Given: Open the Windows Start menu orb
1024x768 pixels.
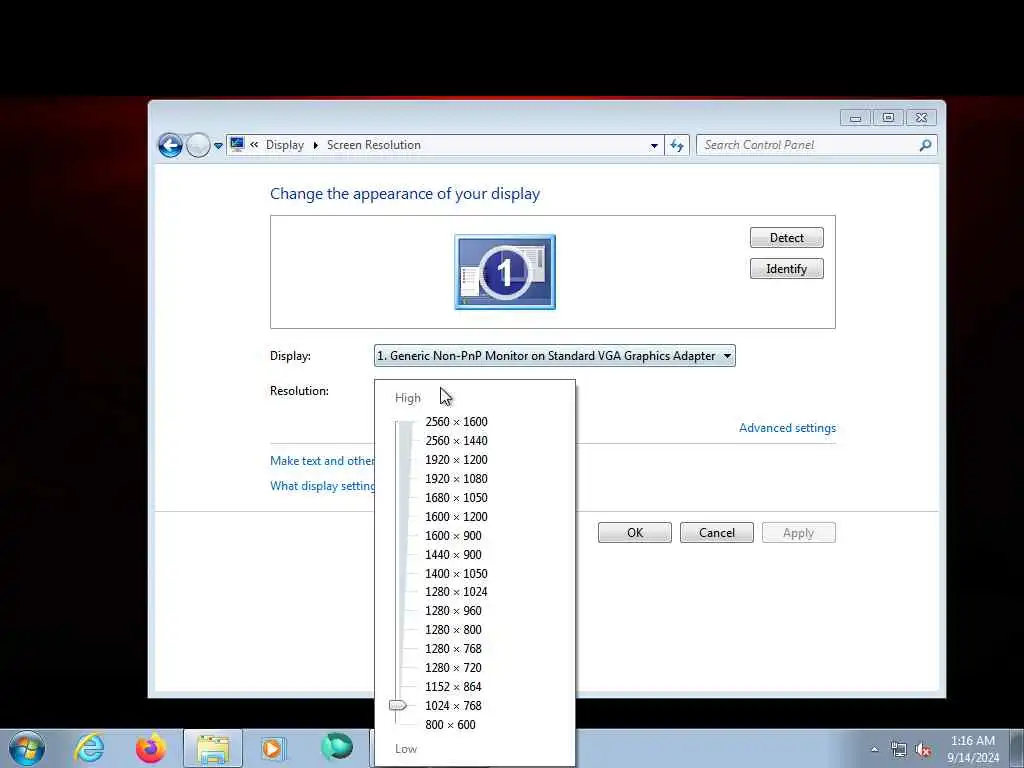Looking at the screenshot, I should [x=27, y=748].
